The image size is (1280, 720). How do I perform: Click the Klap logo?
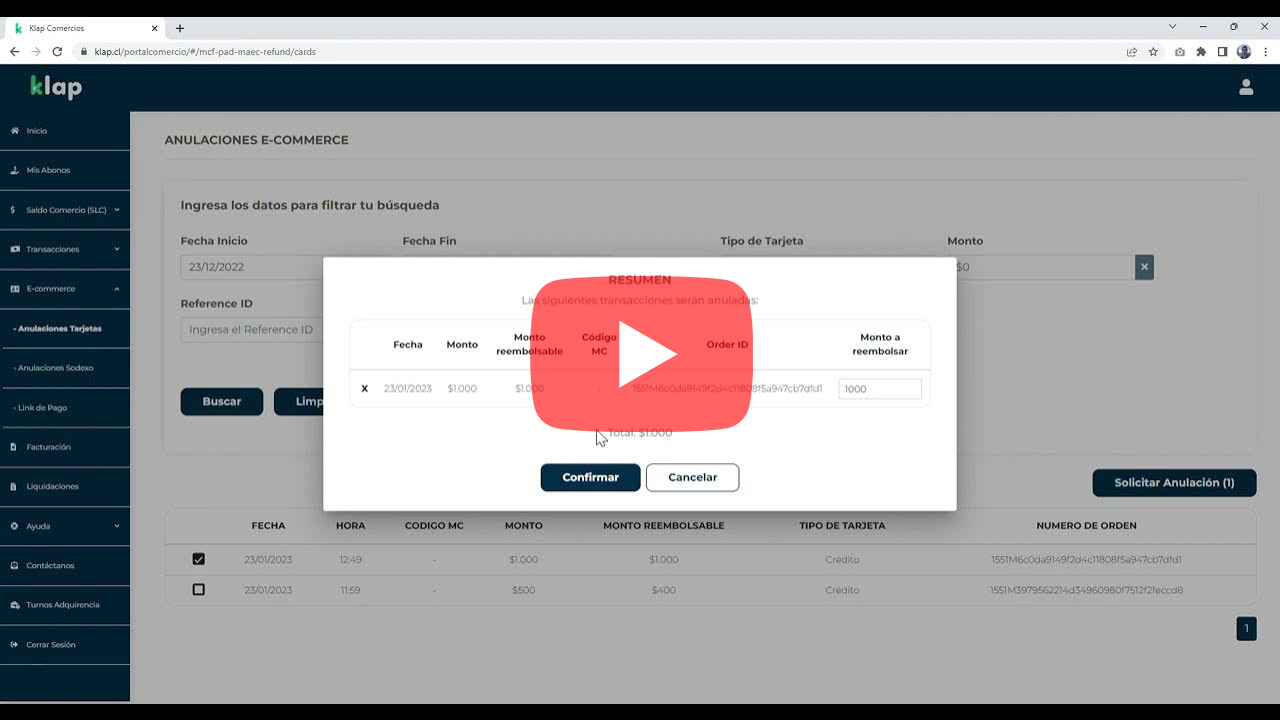click(x=56, y=87)
